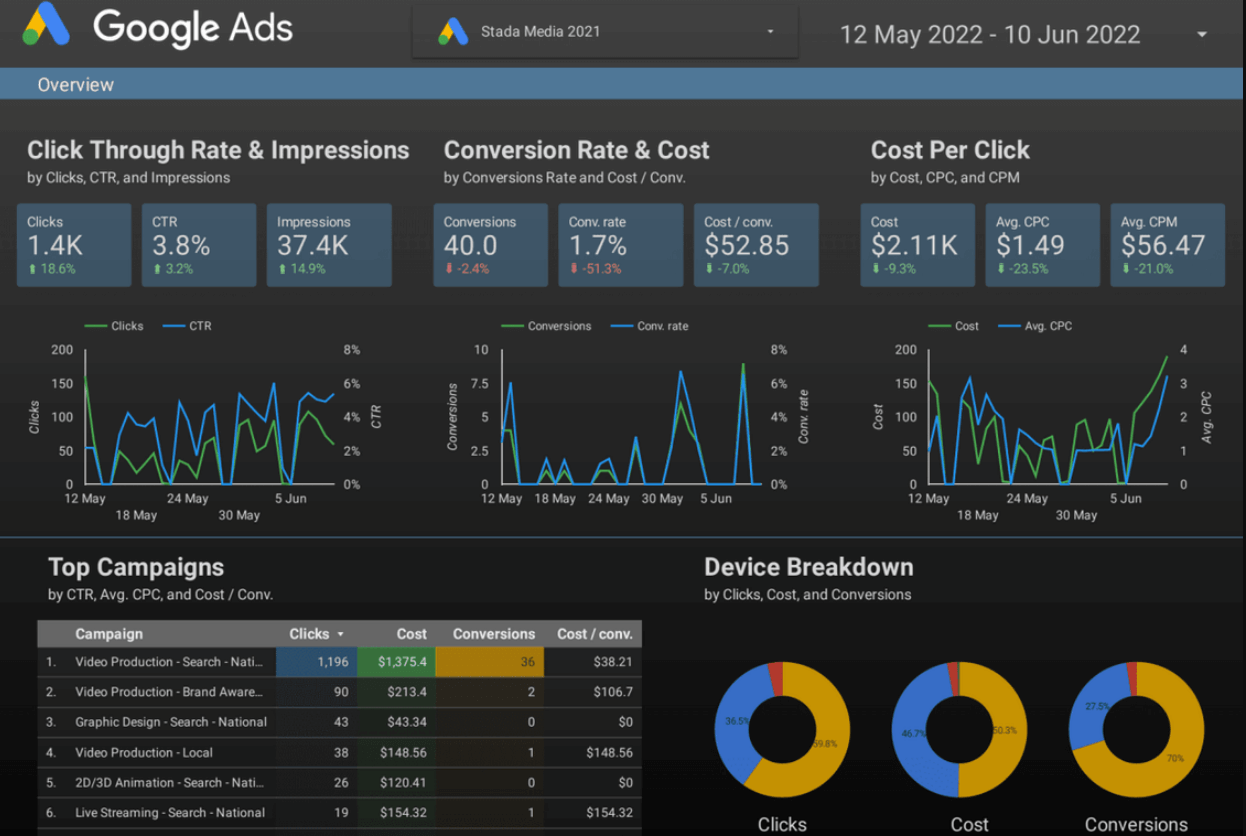This screenshot has height=836, width=1246.
Task: Toggle Clicks legend in first chart
Action: [x=114, y=326]
